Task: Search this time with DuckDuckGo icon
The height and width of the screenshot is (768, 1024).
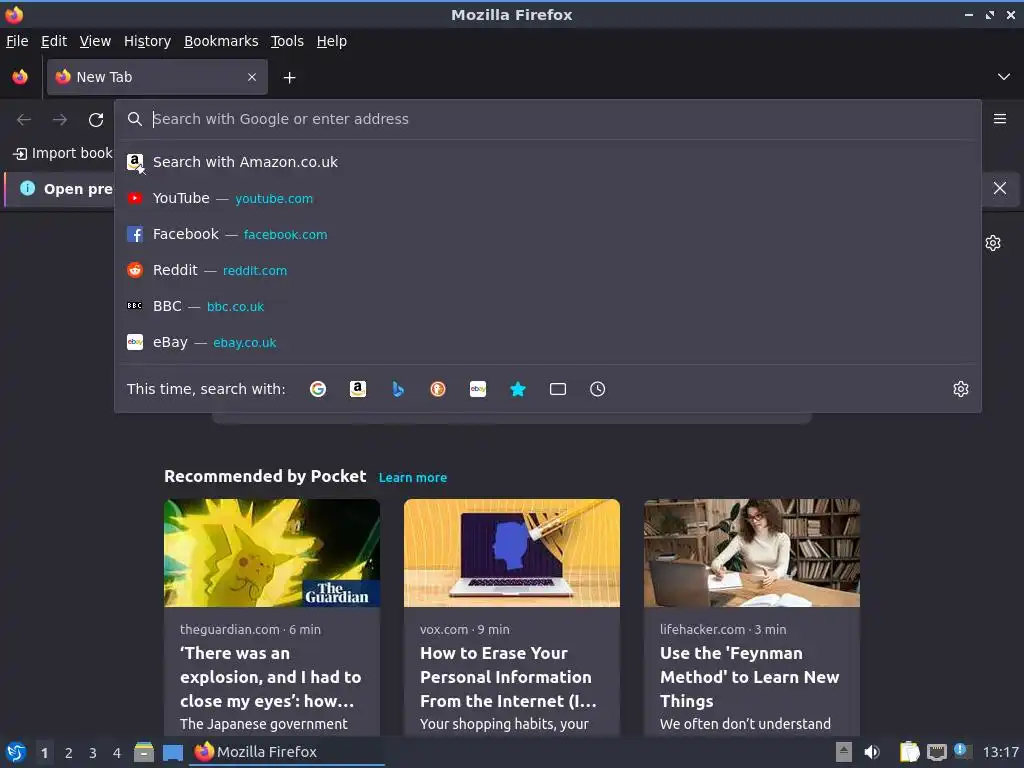Action: point(438,389)
